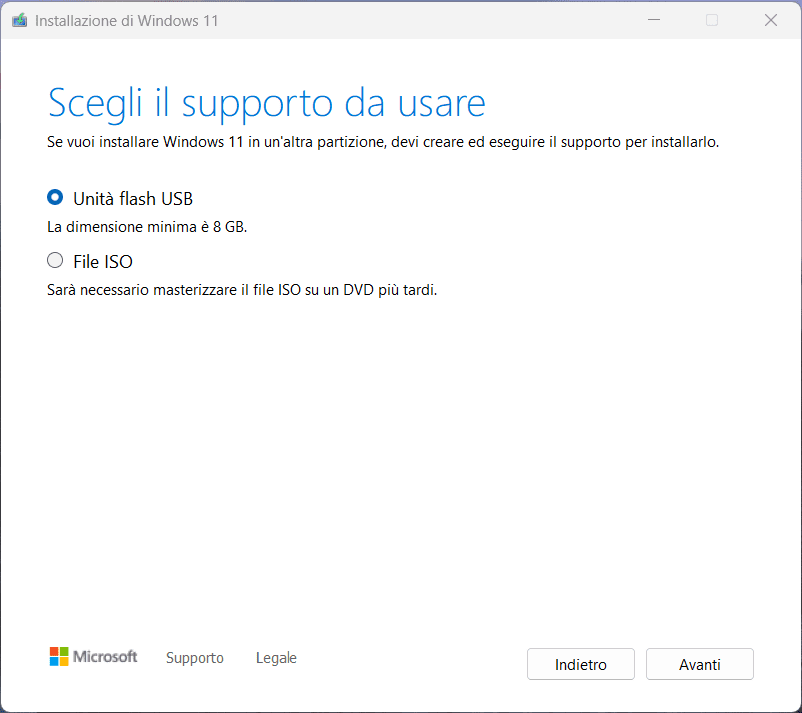
Task: Click the four-color Microsoft logo squares
Action: pyautogui.click(x=59, y=657)
